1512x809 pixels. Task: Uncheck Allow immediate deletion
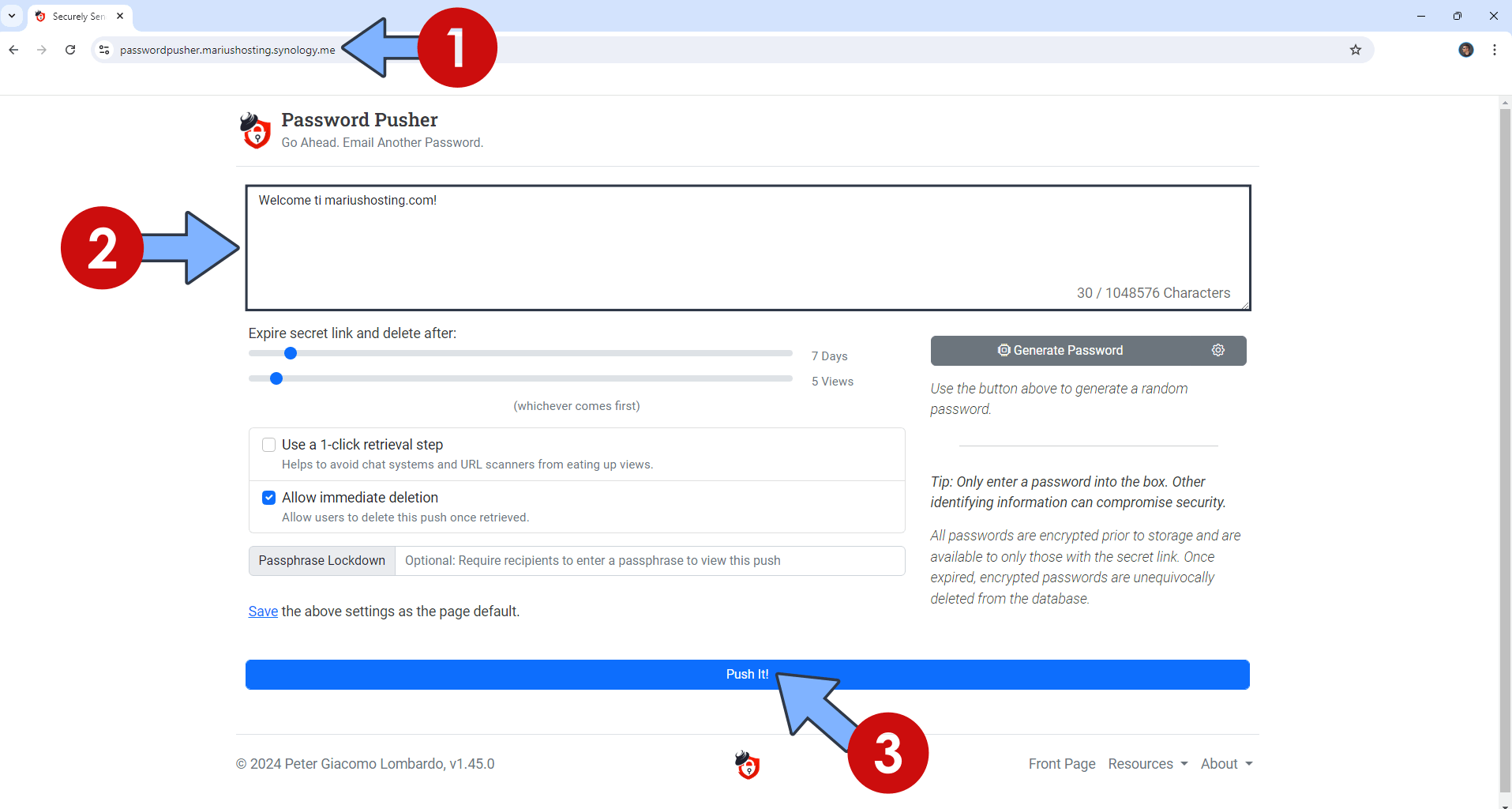[x=269, y=498]
